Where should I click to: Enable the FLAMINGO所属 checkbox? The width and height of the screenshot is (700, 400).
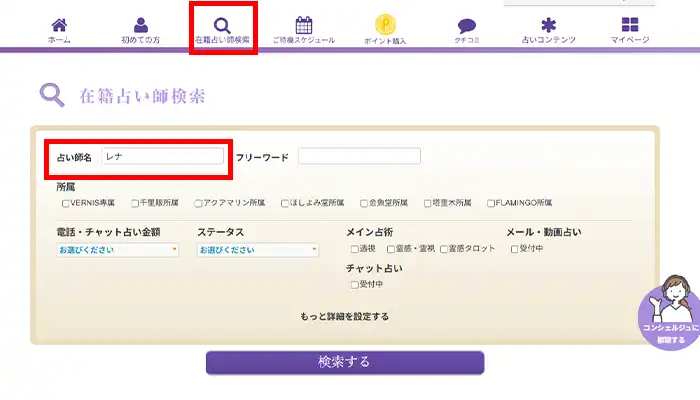491,202
